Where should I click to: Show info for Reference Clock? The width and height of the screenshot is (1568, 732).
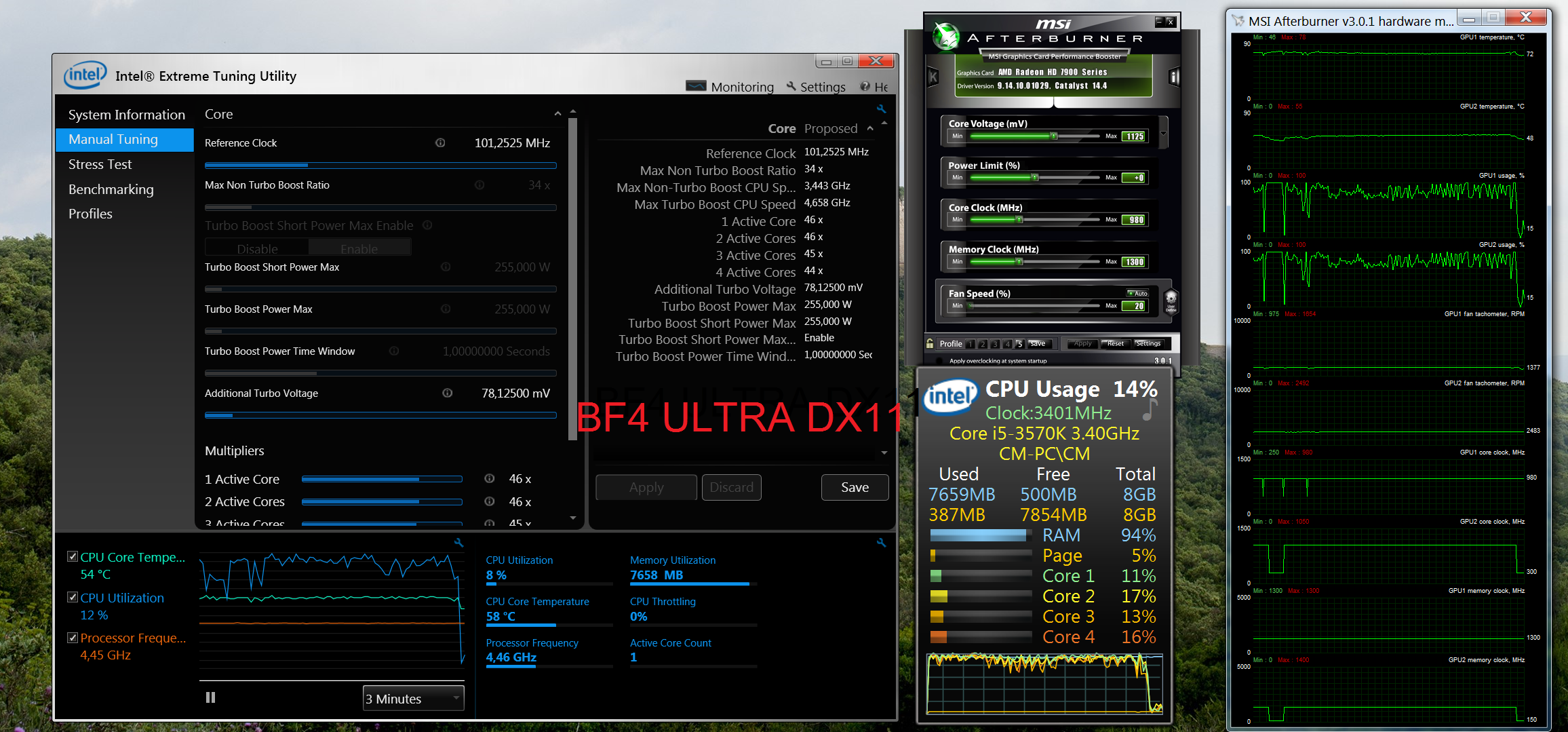pyautogui.click(x=440, y=143)
